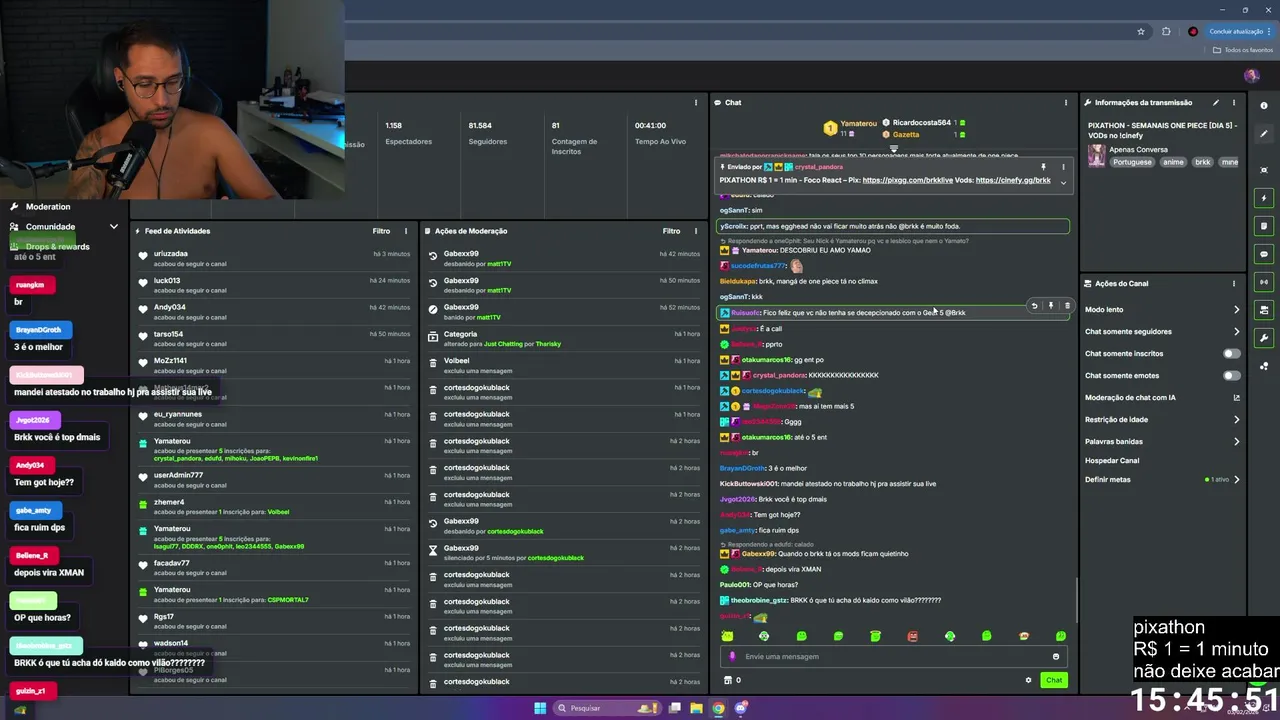
Task: Click the chat bubble sidebar icon
Action: (x=1265, y=254)
